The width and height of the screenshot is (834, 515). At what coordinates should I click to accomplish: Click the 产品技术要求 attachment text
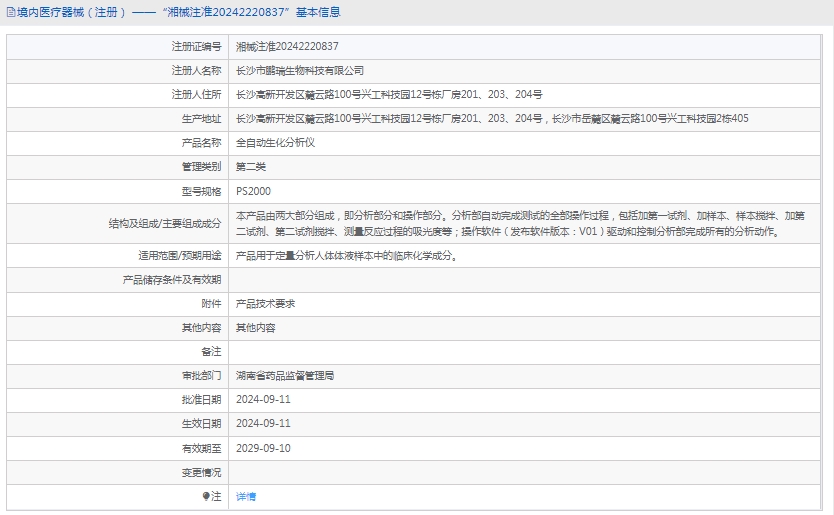(x=265, y=303)
